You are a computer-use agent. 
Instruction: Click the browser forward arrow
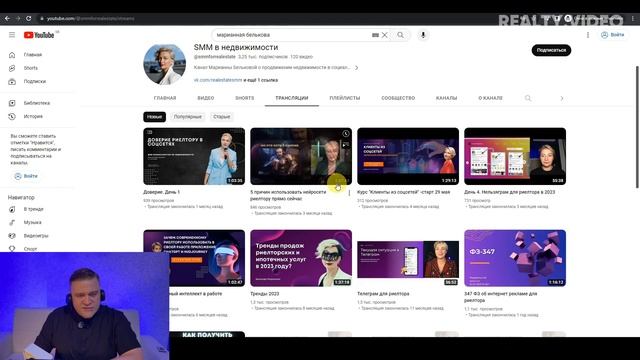[18, 18]
